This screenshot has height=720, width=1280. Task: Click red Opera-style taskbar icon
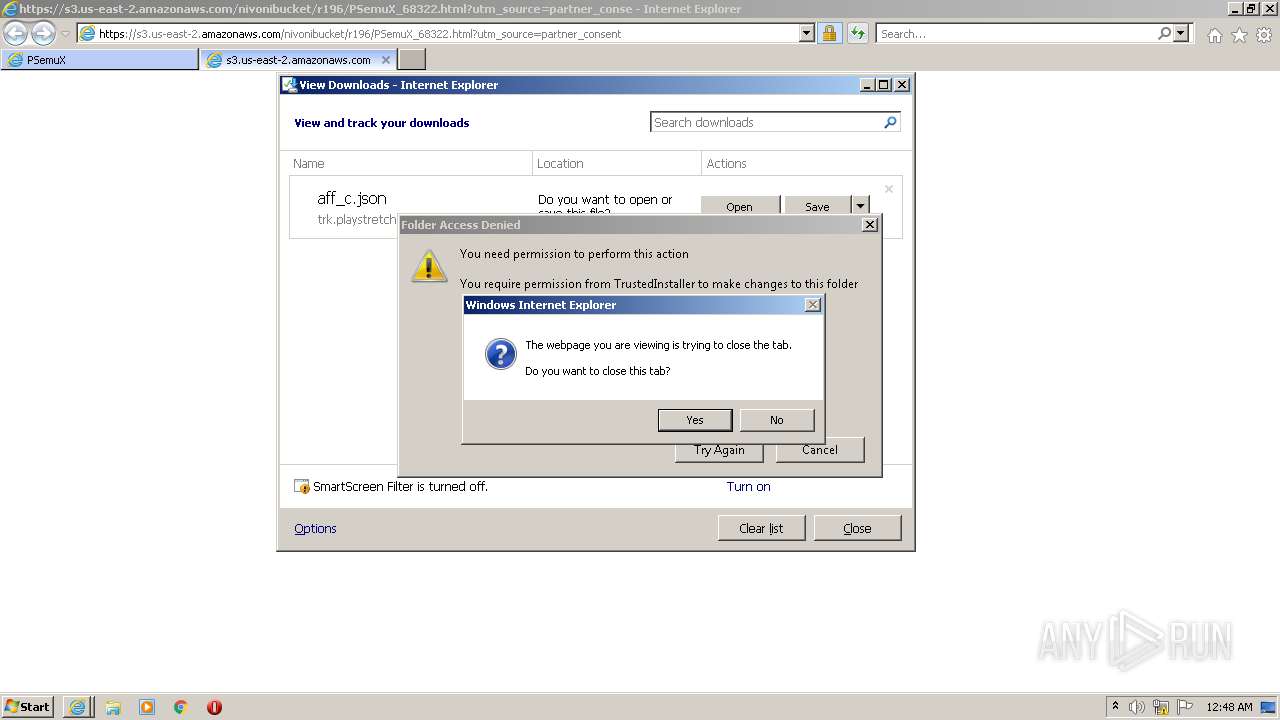(x=214, y=706)
